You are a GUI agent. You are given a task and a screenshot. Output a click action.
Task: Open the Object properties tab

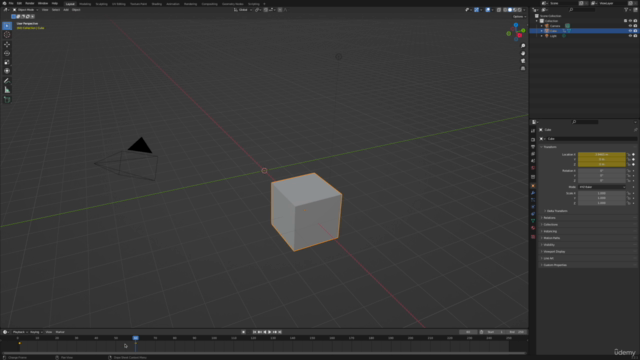[533, 186]
